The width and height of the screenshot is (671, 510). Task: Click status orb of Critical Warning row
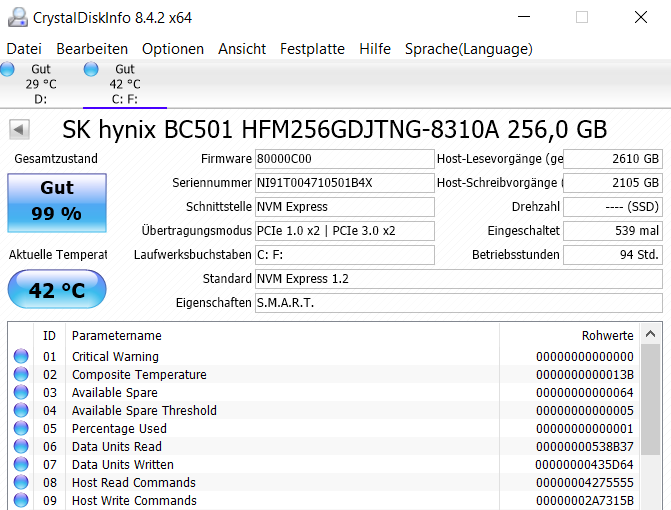[x=21, y=356]
